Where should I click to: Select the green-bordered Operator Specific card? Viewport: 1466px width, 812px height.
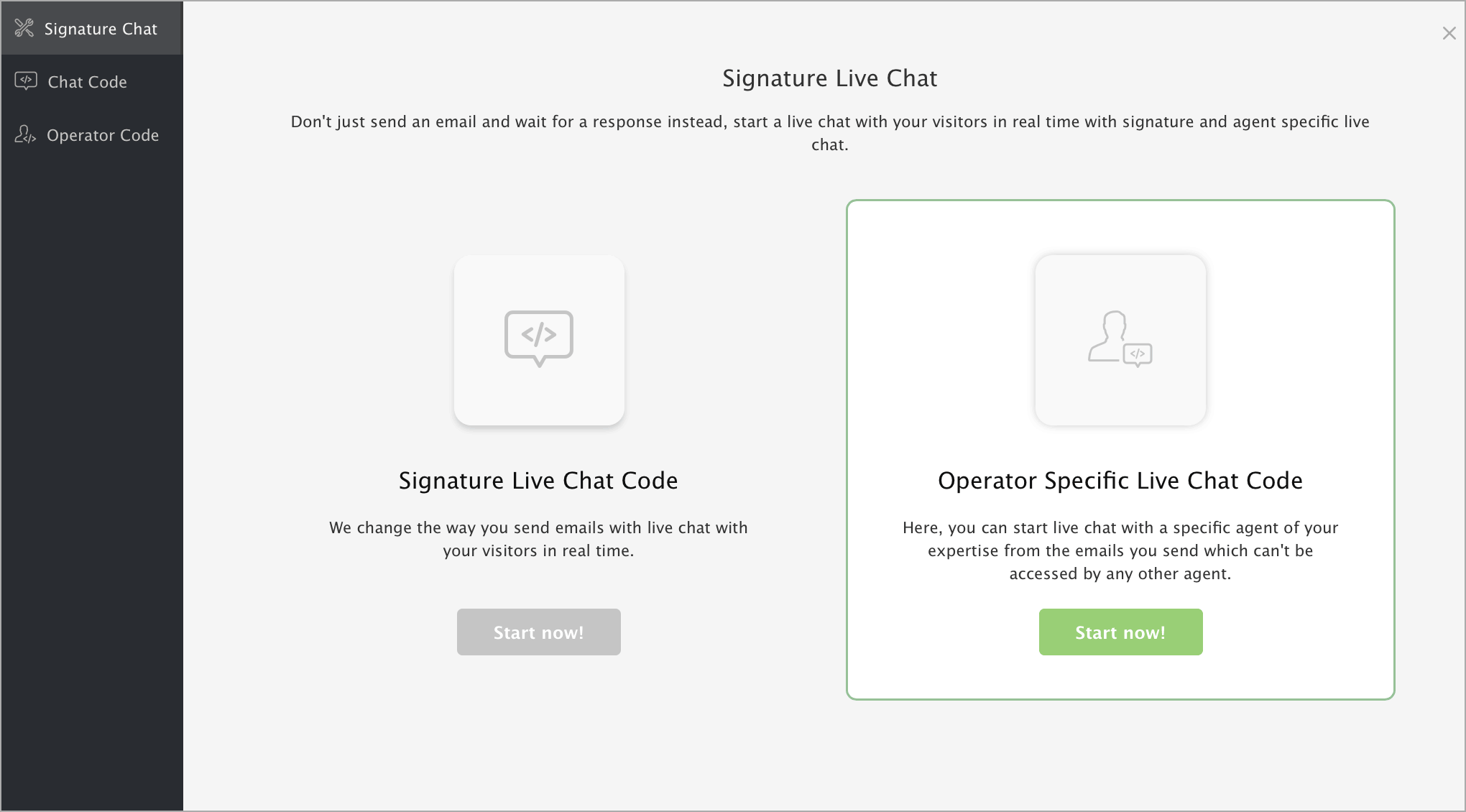pos(1120,449)
